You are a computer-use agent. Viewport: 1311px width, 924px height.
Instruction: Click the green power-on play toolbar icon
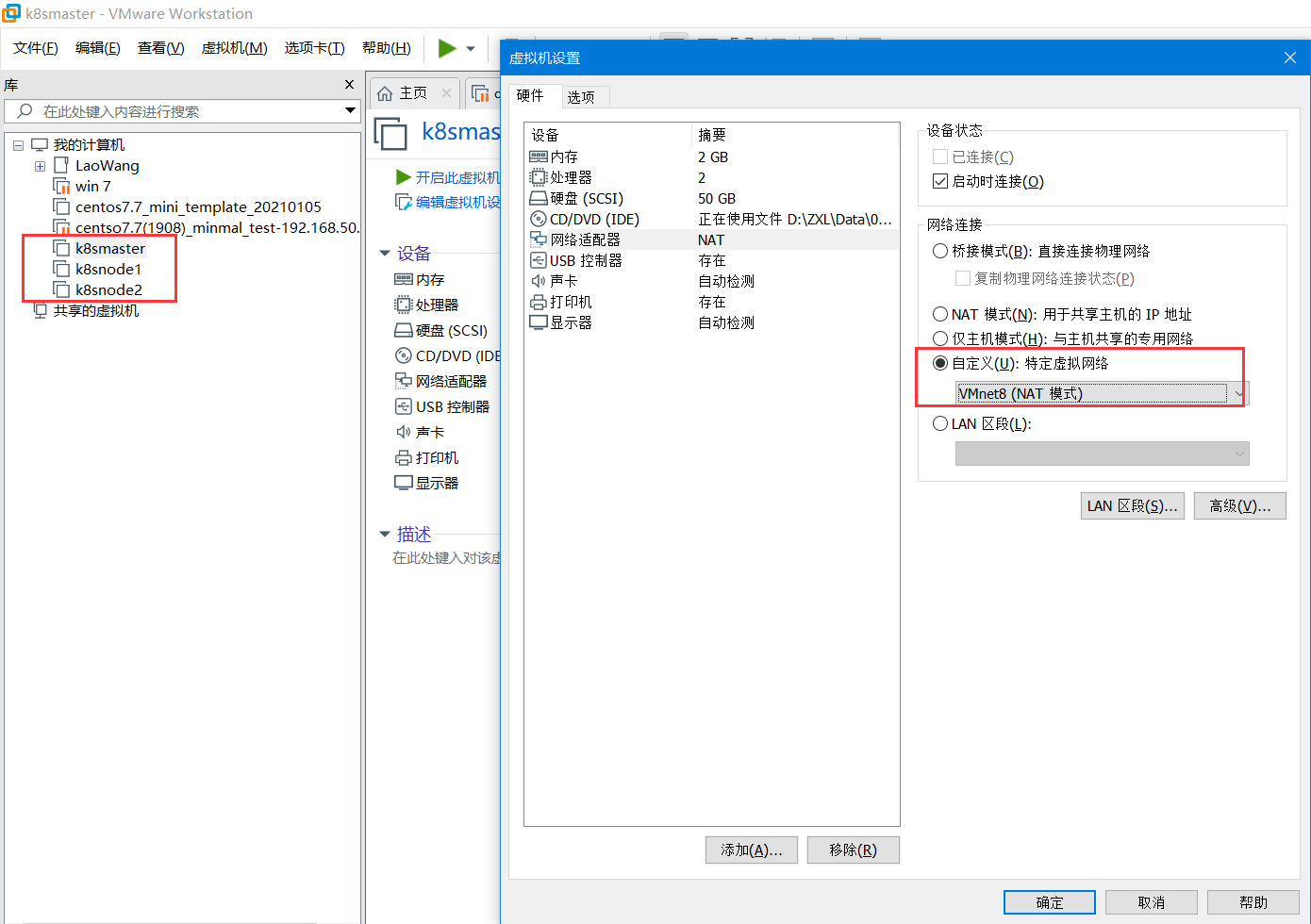pyautogui.click(x=447, y=48)
